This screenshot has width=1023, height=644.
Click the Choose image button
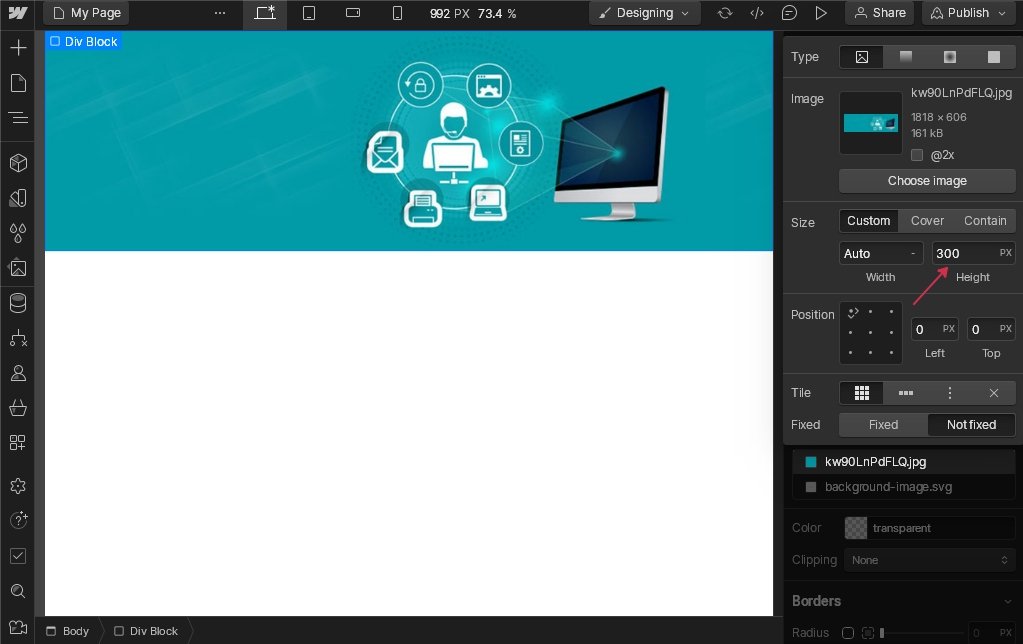(927, 181)
